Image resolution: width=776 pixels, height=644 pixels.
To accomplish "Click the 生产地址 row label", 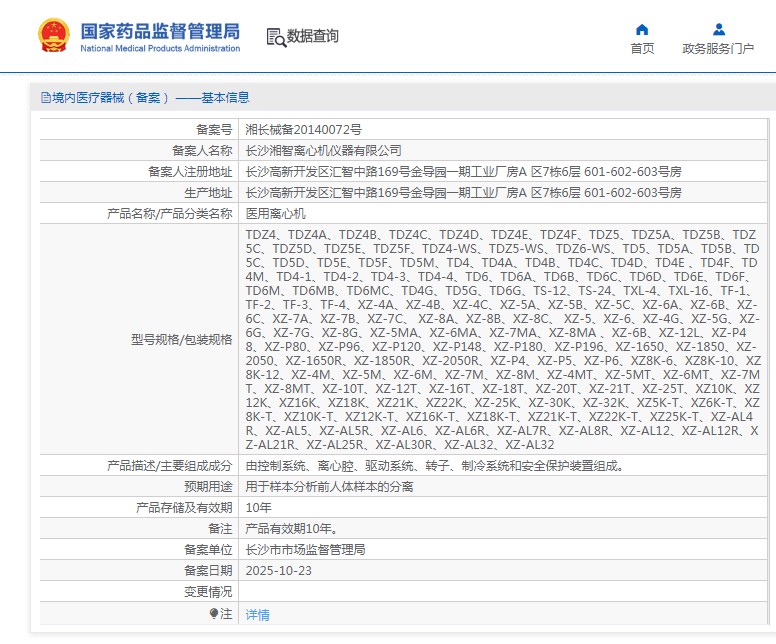I will click(x=208, y=193).
